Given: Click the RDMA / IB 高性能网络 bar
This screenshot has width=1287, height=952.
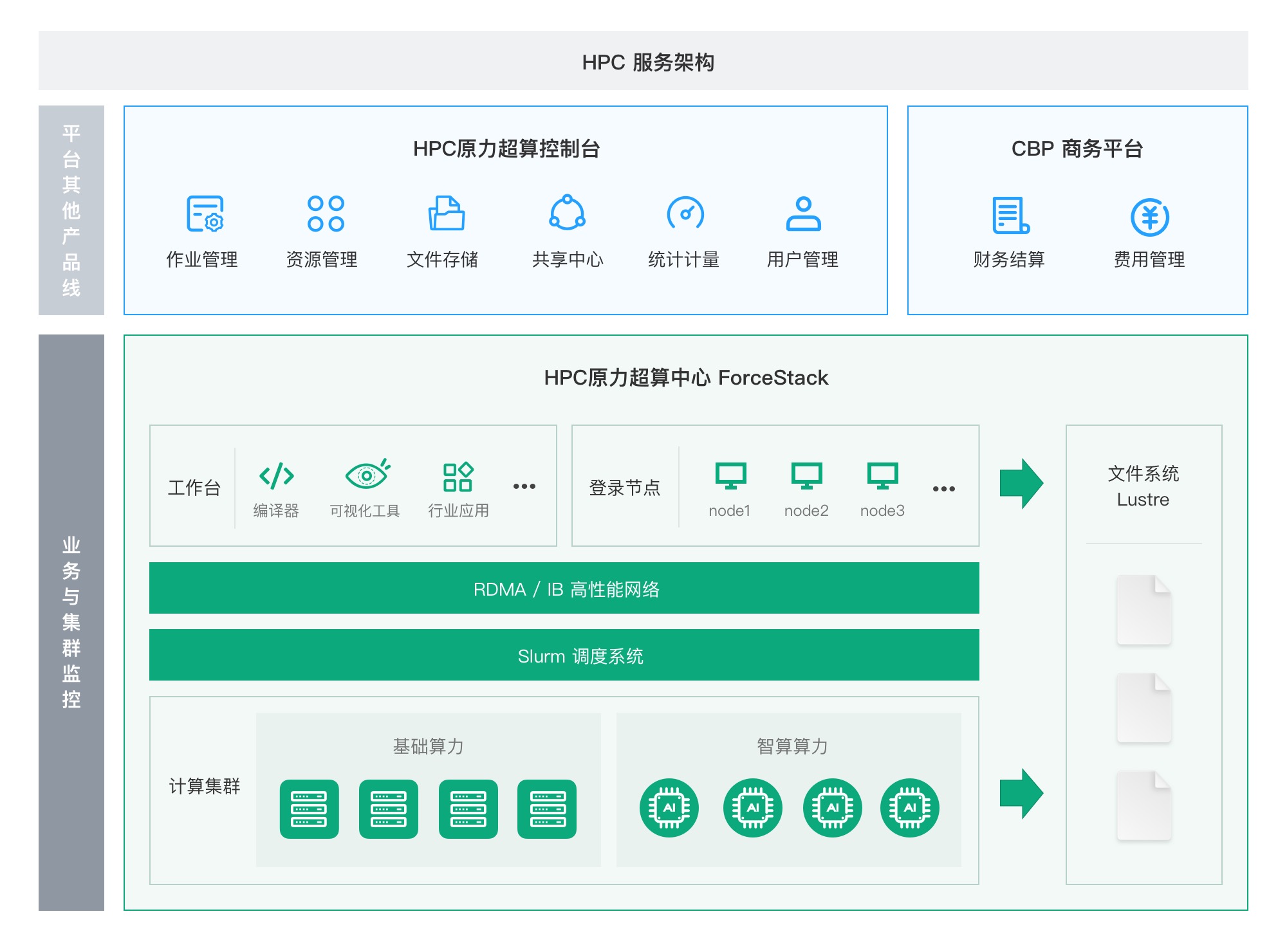Looking at the screenshot, I should [564, 588].
